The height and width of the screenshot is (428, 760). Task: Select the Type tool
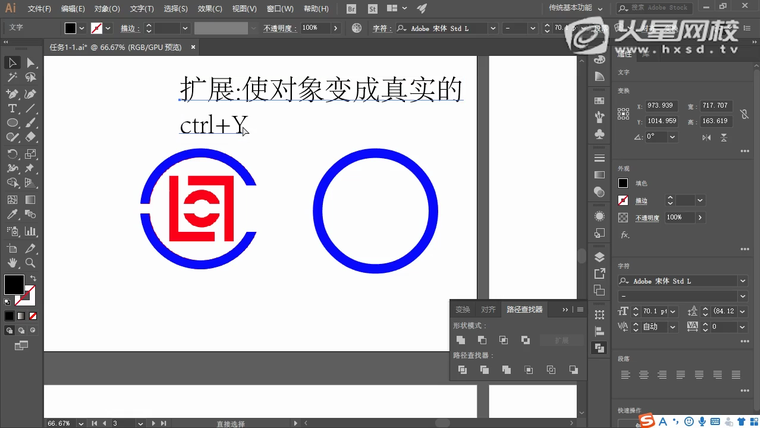click(12, 108)
